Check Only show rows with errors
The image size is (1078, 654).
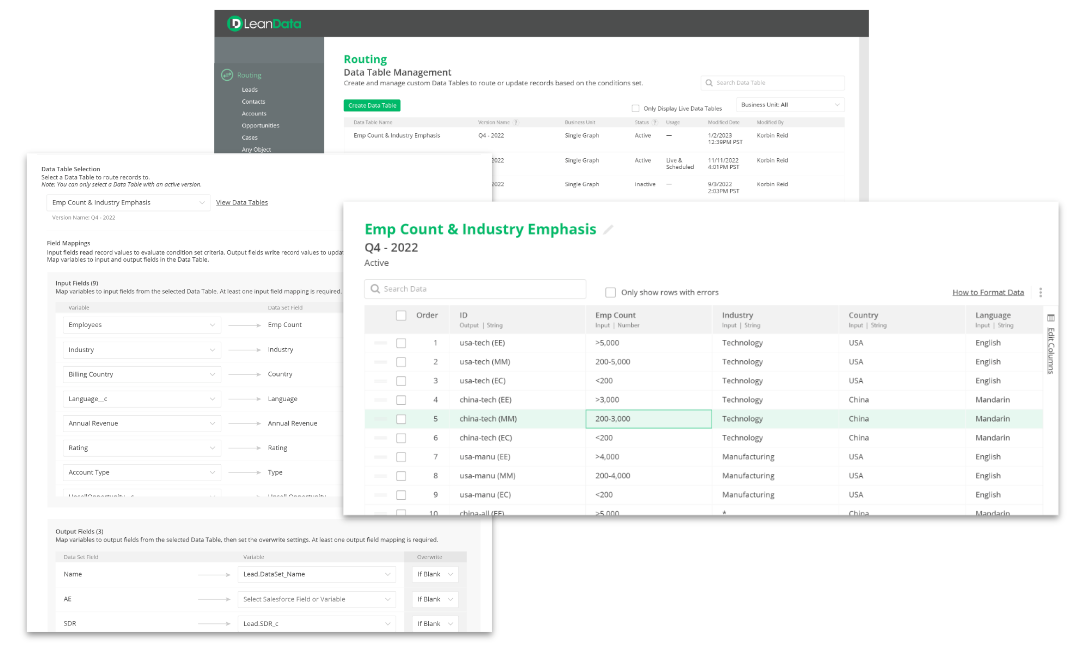coord(610,292)
